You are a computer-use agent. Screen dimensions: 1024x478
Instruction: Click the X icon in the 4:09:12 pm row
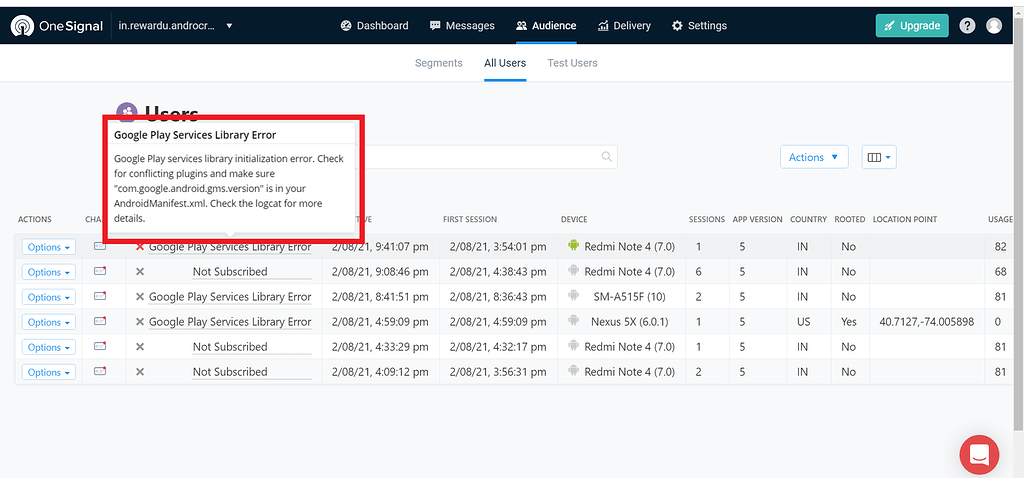coord(140,372)
